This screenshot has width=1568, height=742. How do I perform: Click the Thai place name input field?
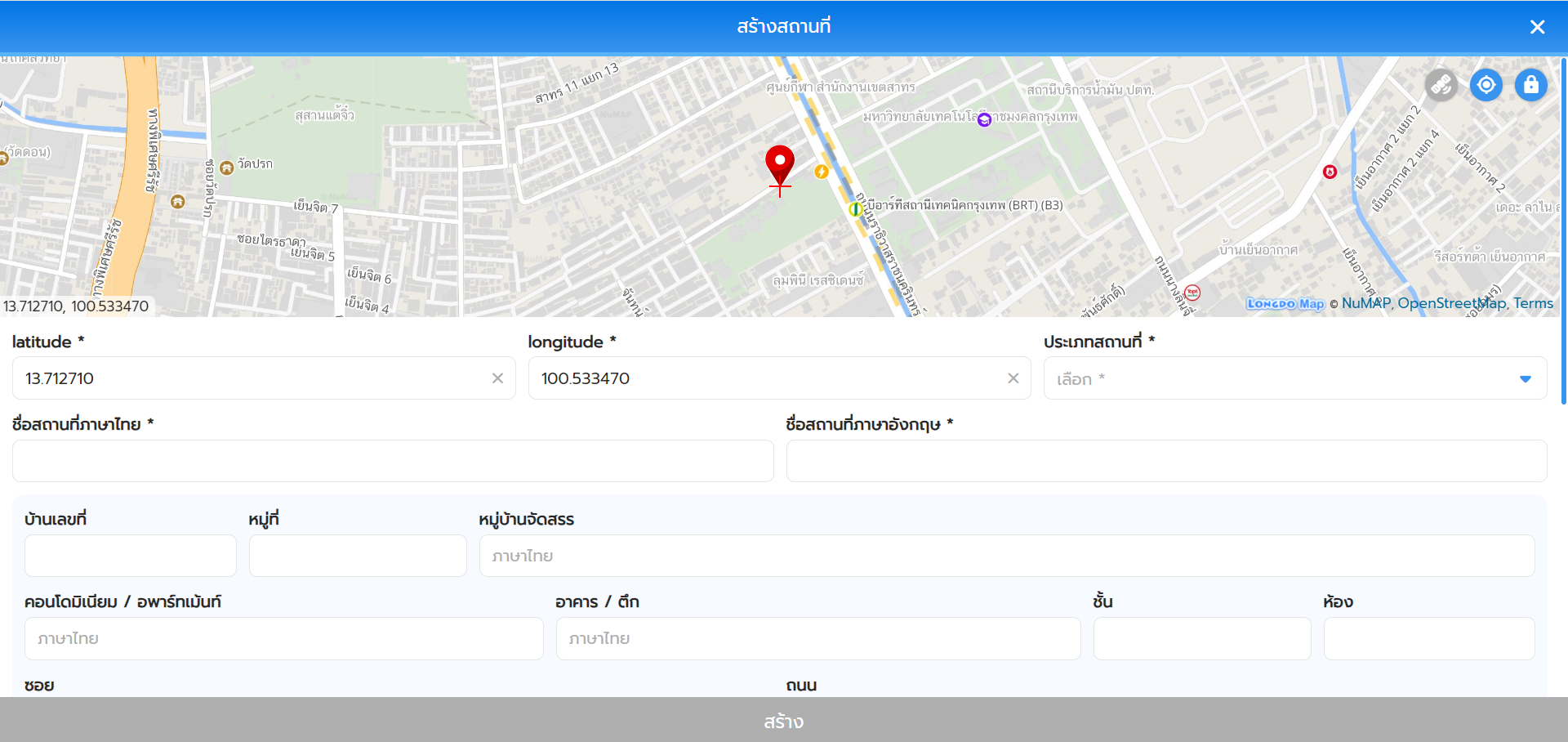point(393,461)
